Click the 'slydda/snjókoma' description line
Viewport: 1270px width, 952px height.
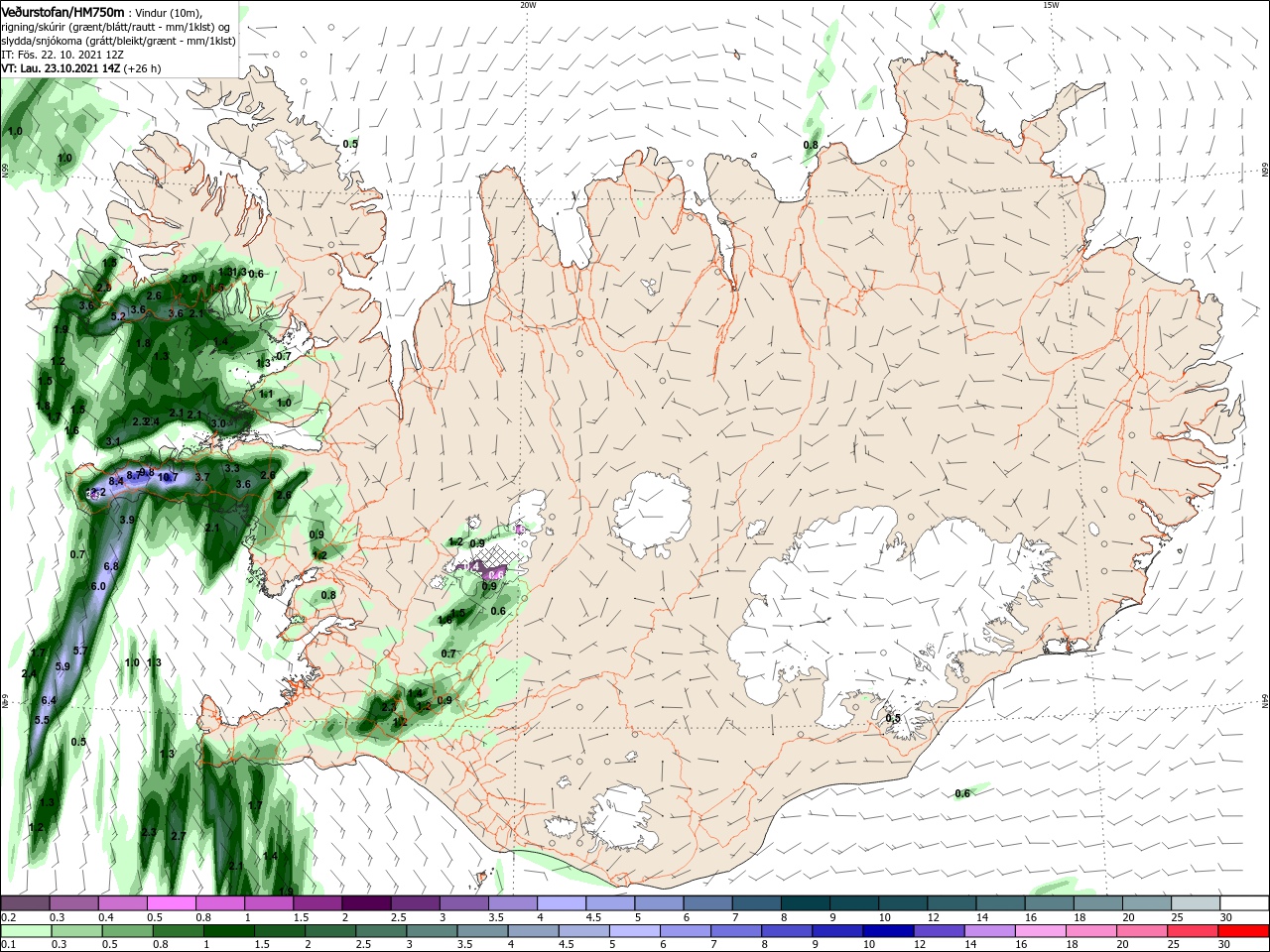pyautogui.click(x=118, y=41)
